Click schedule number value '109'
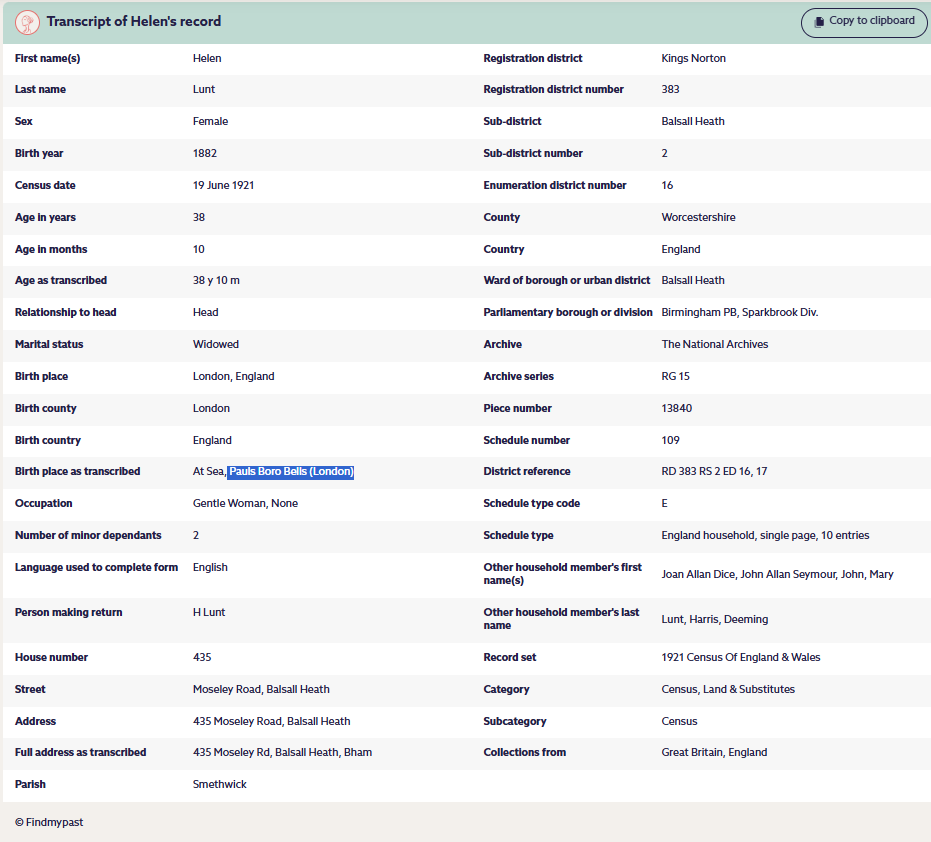 coord(670,441)
